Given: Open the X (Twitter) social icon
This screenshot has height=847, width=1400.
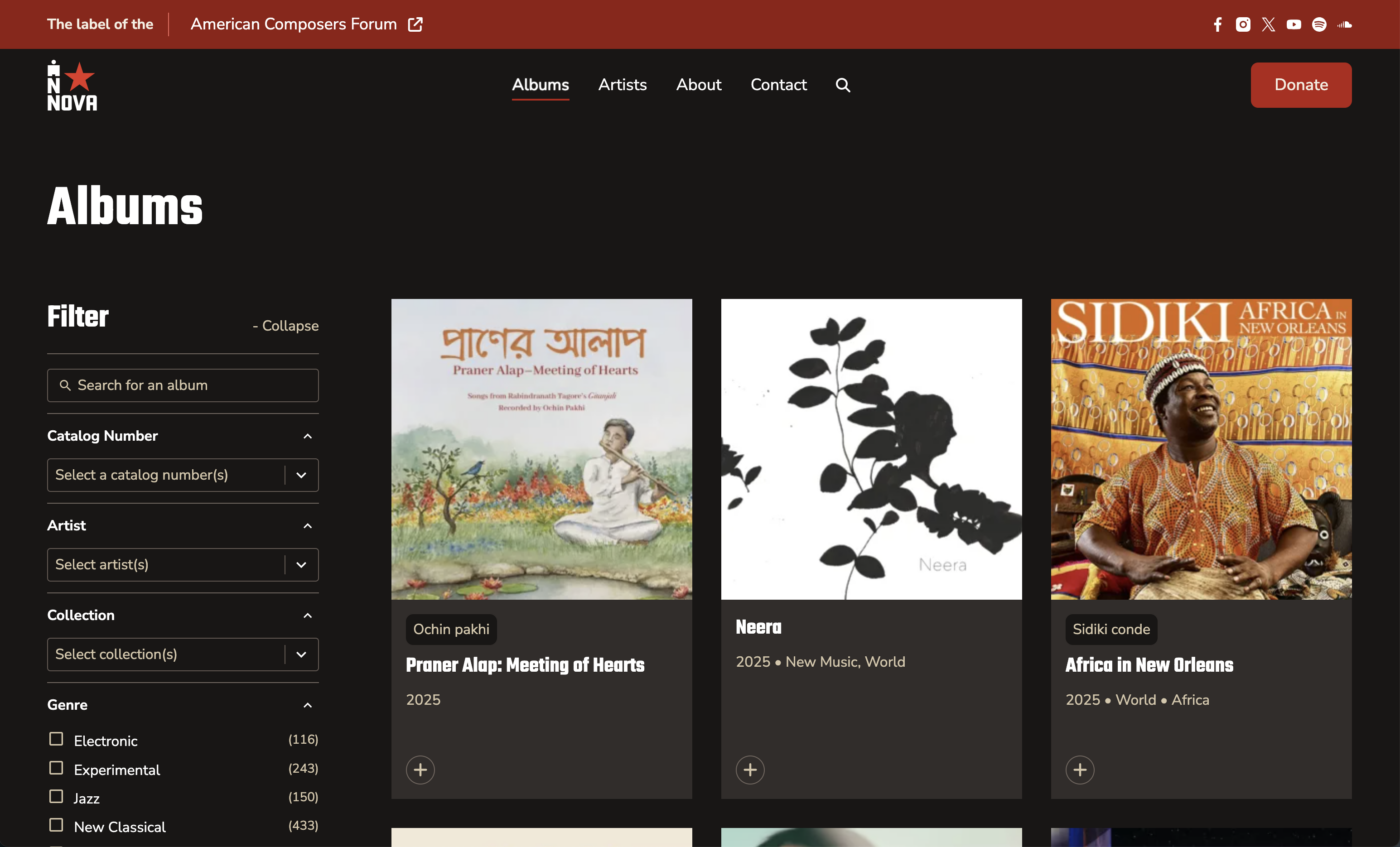Looking at the screenshot, I should point(1268,24).
